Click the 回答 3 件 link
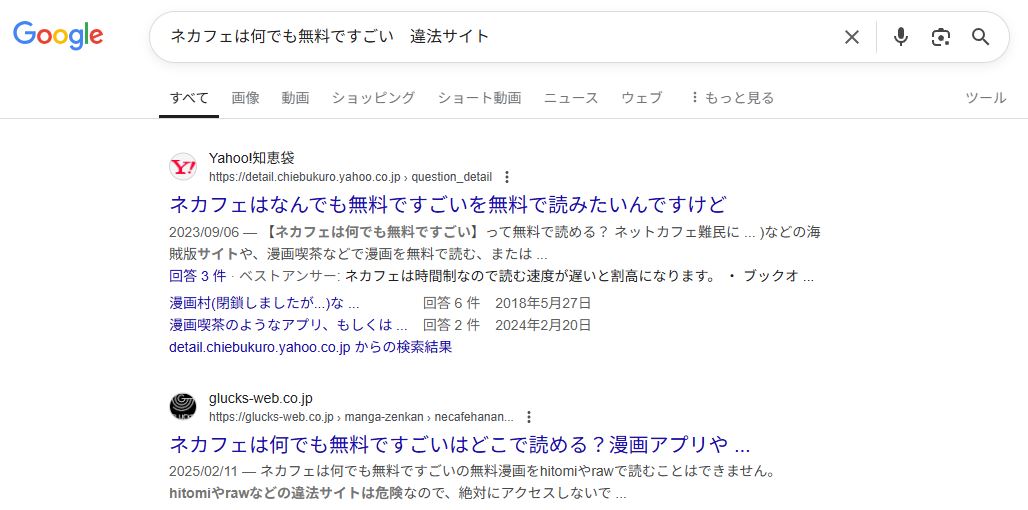The height and width of the screenshot is (510, 1028). point(197,276)
